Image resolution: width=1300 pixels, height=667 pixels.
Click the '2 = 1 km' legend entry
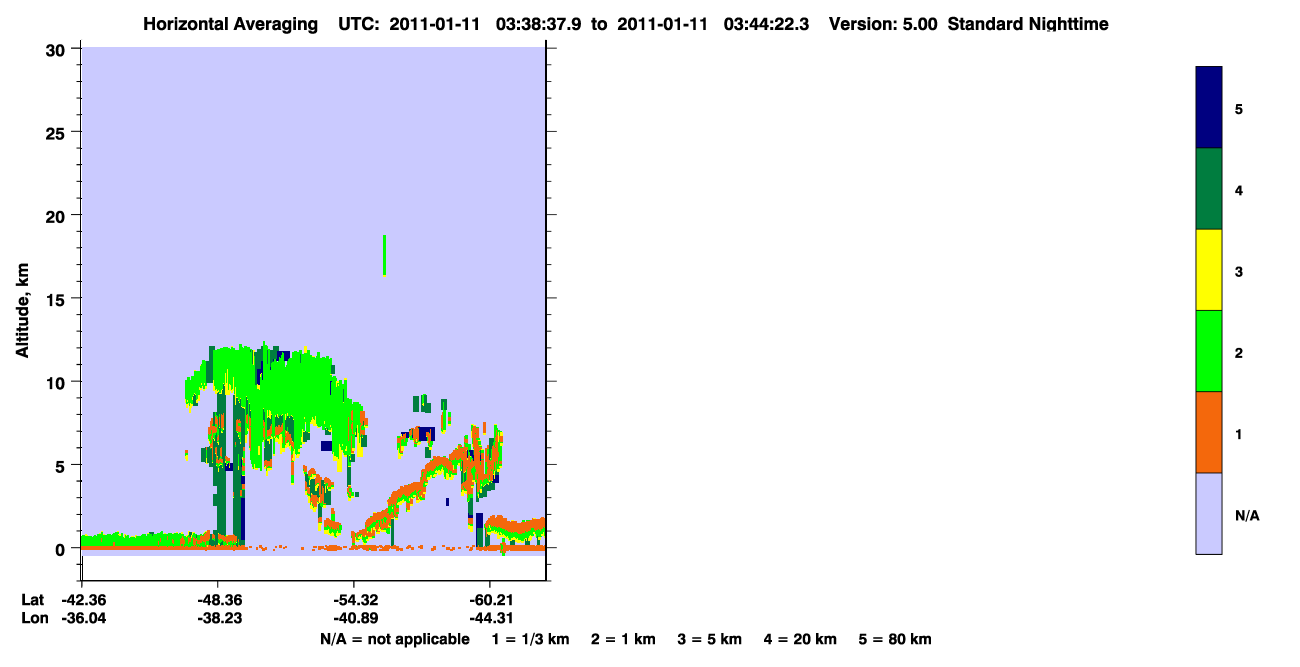pos(623,639)
